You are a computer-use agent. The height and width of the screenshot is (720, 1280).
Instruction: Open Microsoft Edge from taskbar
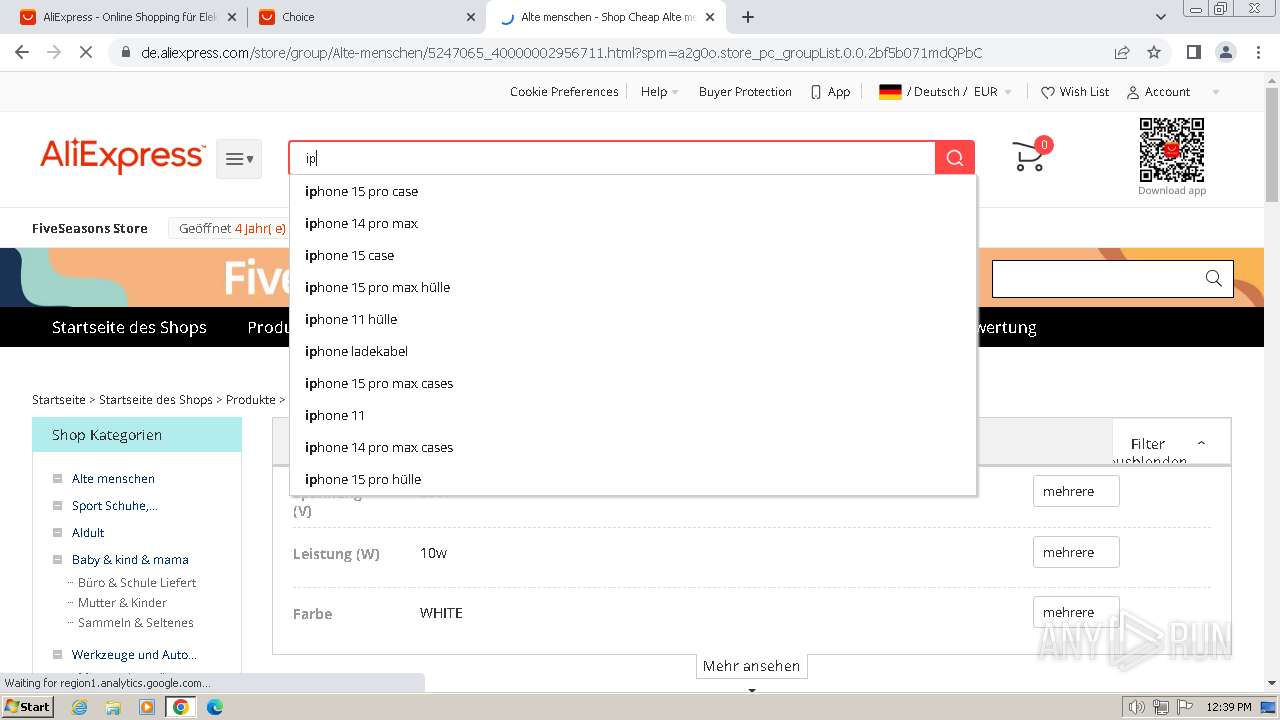[215, 707]
